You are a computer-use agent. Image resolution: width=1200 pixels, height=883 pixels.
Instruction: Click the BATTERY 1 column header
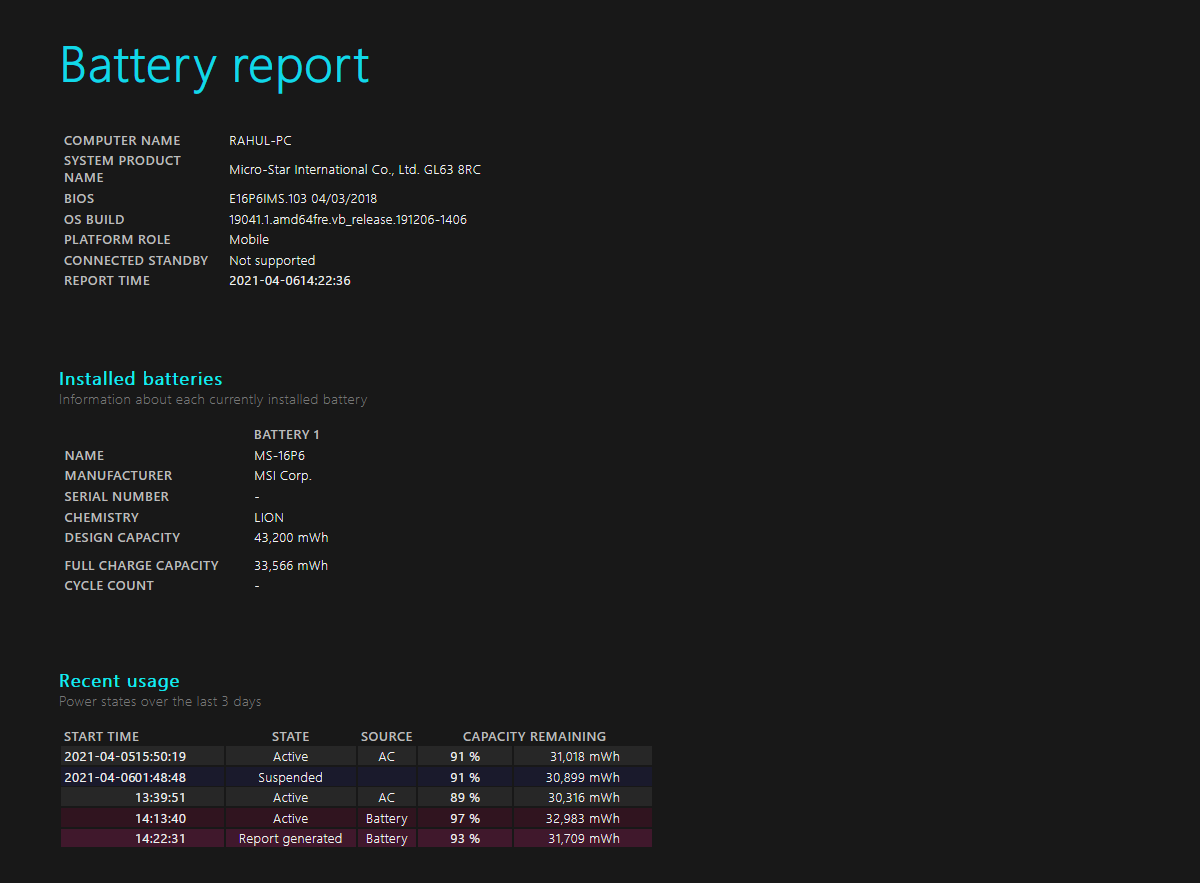coord(287,435)
